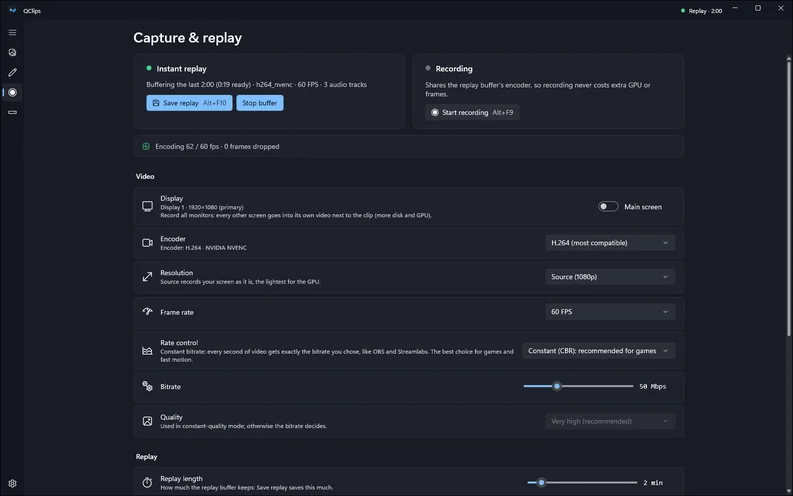Open the 60 FPS frame rate dropdown
Viewport: 793px width, 496px height.
click(x=610, y=311)
